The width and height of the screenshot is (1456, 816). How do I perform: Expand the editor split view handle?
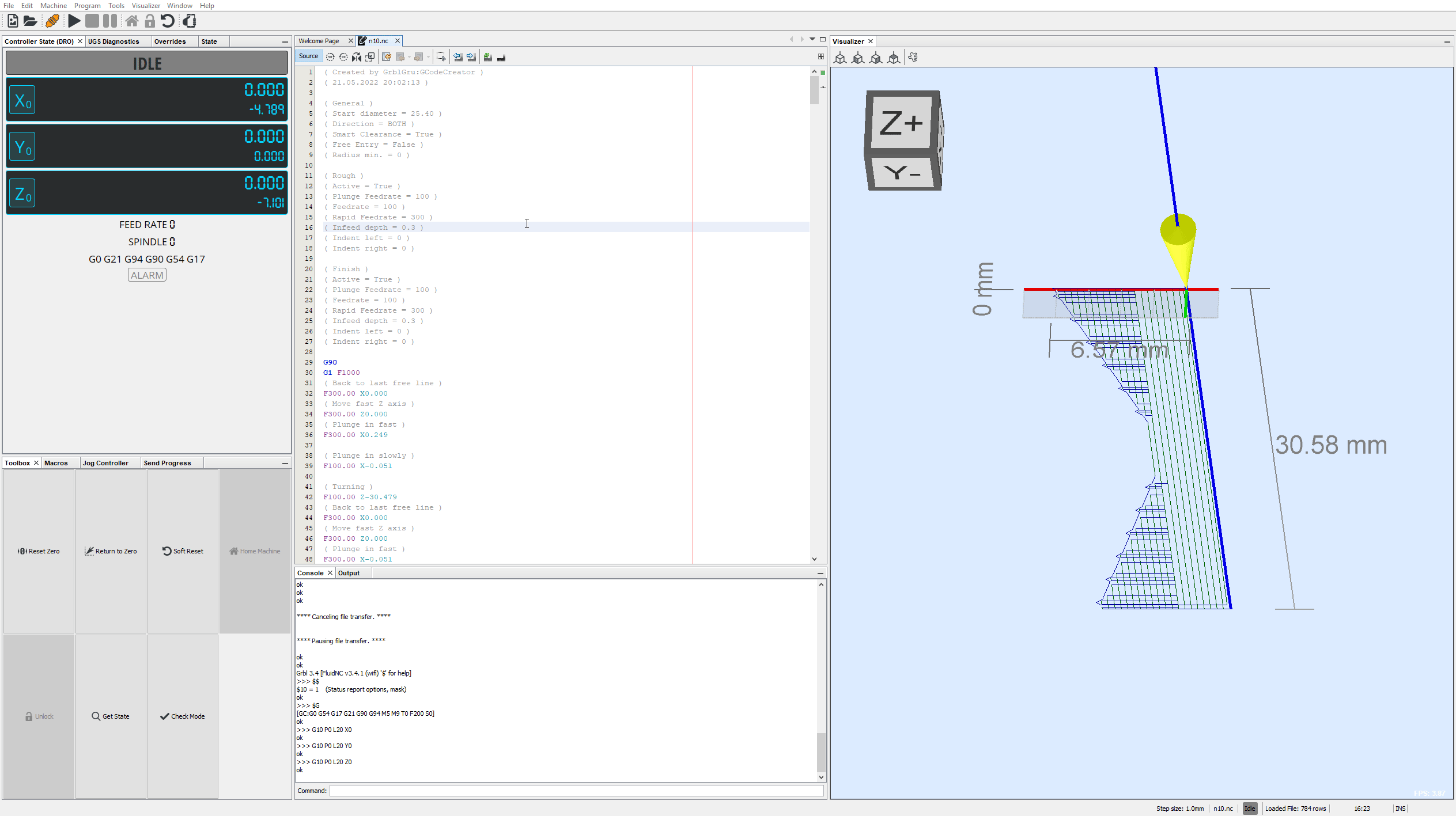[x=820, y=56]
